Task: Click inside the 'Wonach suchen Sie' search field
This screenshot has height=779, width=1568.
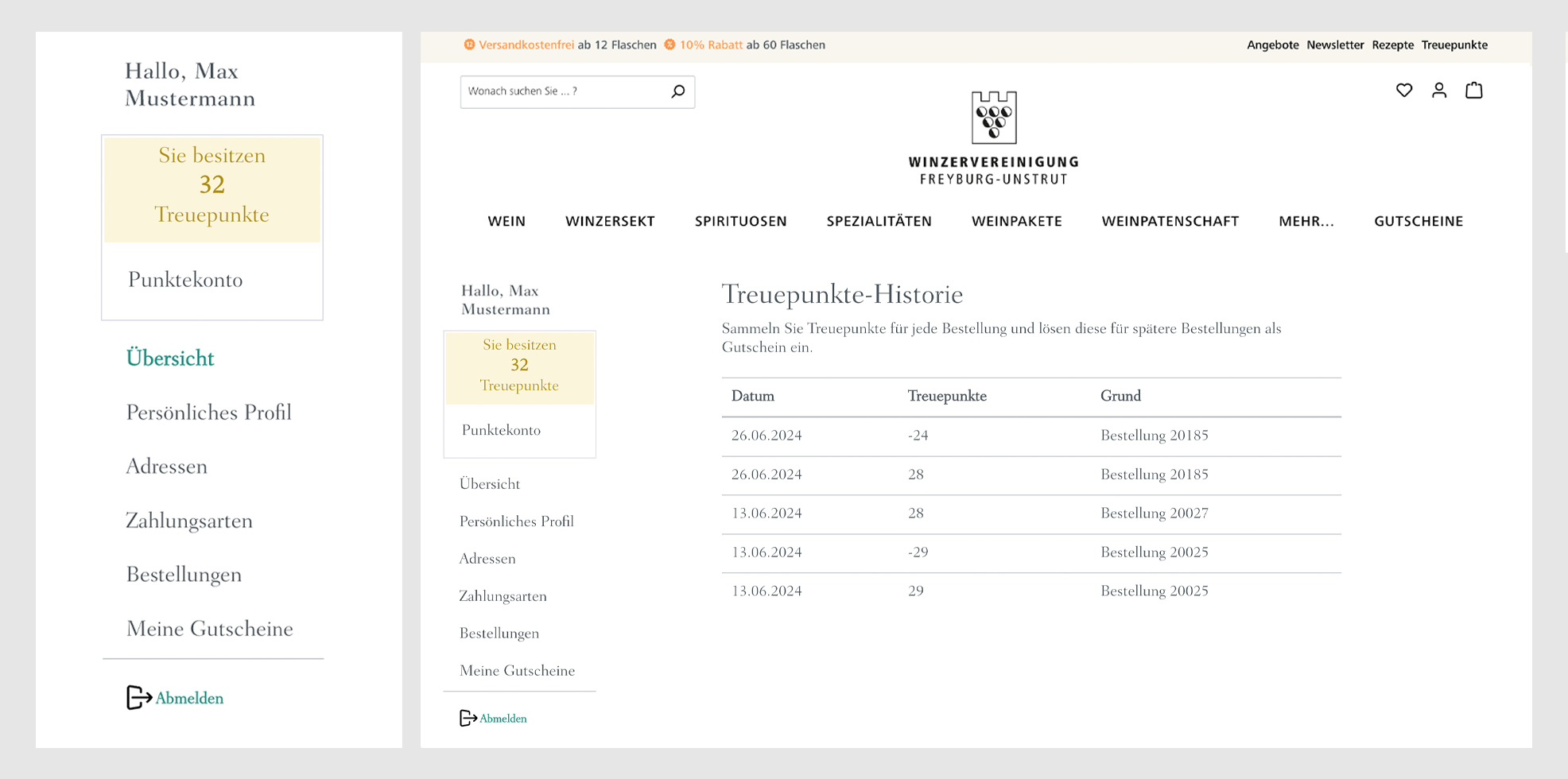Action: 563,91
